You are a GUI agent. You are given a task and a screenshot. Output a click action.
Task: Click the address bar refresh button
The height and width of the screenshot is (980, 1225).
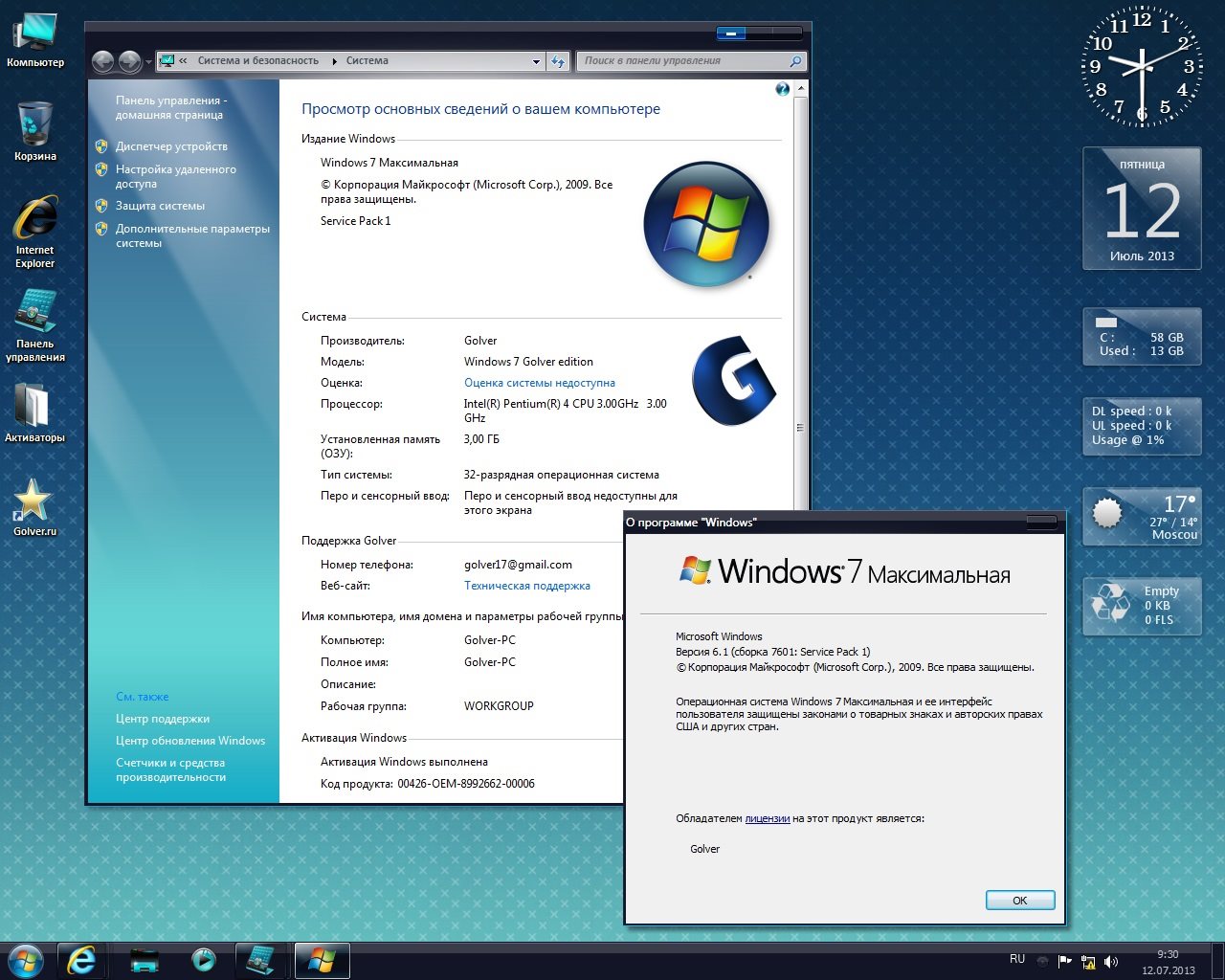pos(559,61)
